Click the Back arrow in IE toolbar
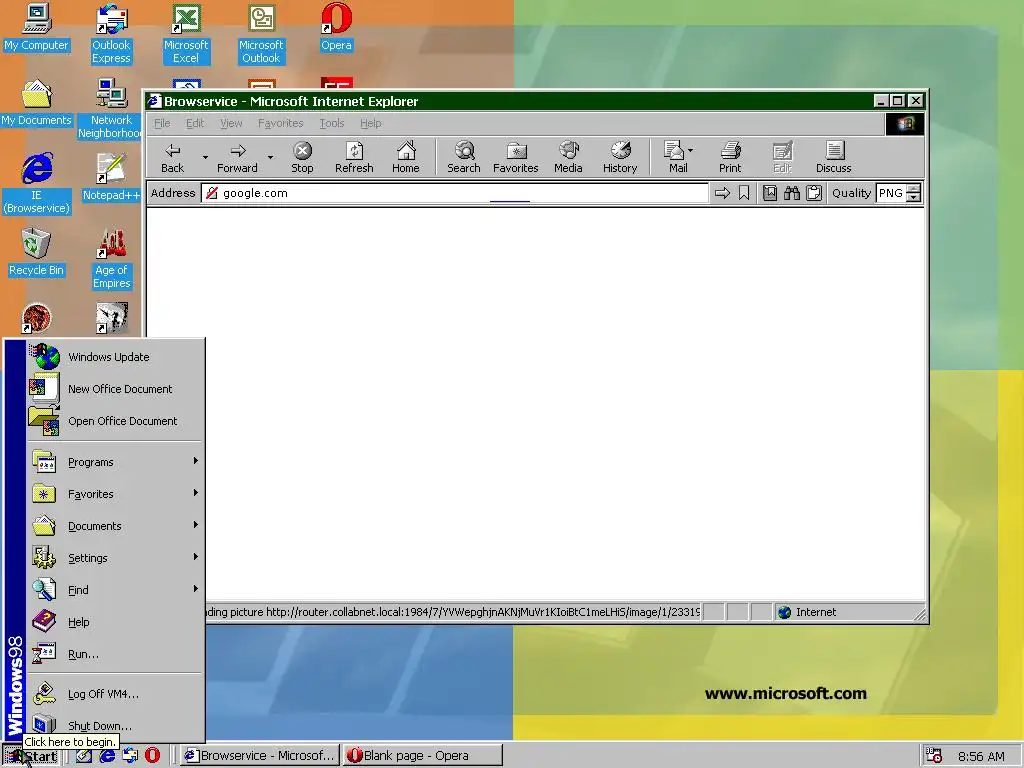The height and width of the screenshot is (768, 1024). tap(172, 157)
